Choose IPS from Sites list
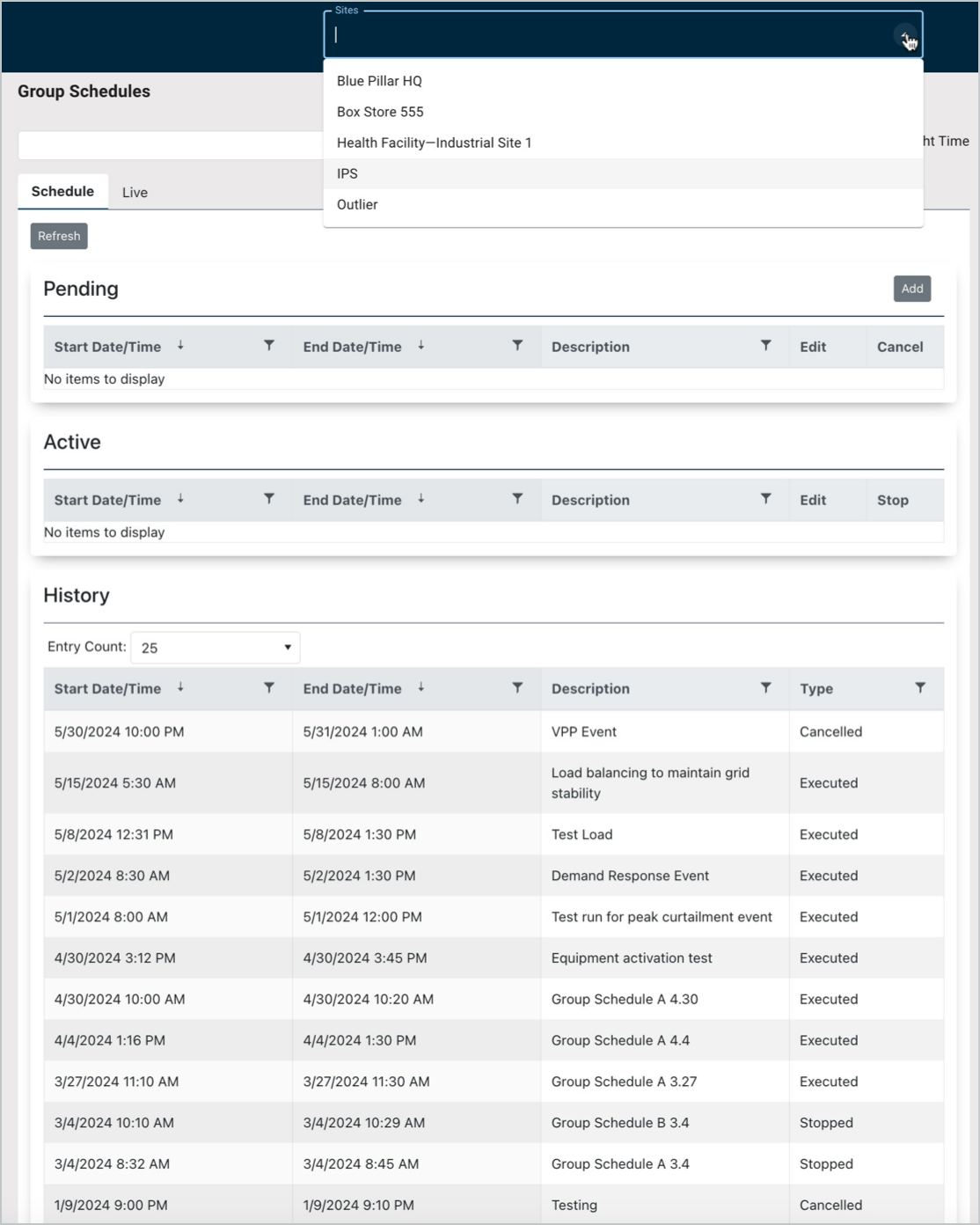The width and height of the screenshot is (980, 1225). pyautogui.click(x=347, y=173)
